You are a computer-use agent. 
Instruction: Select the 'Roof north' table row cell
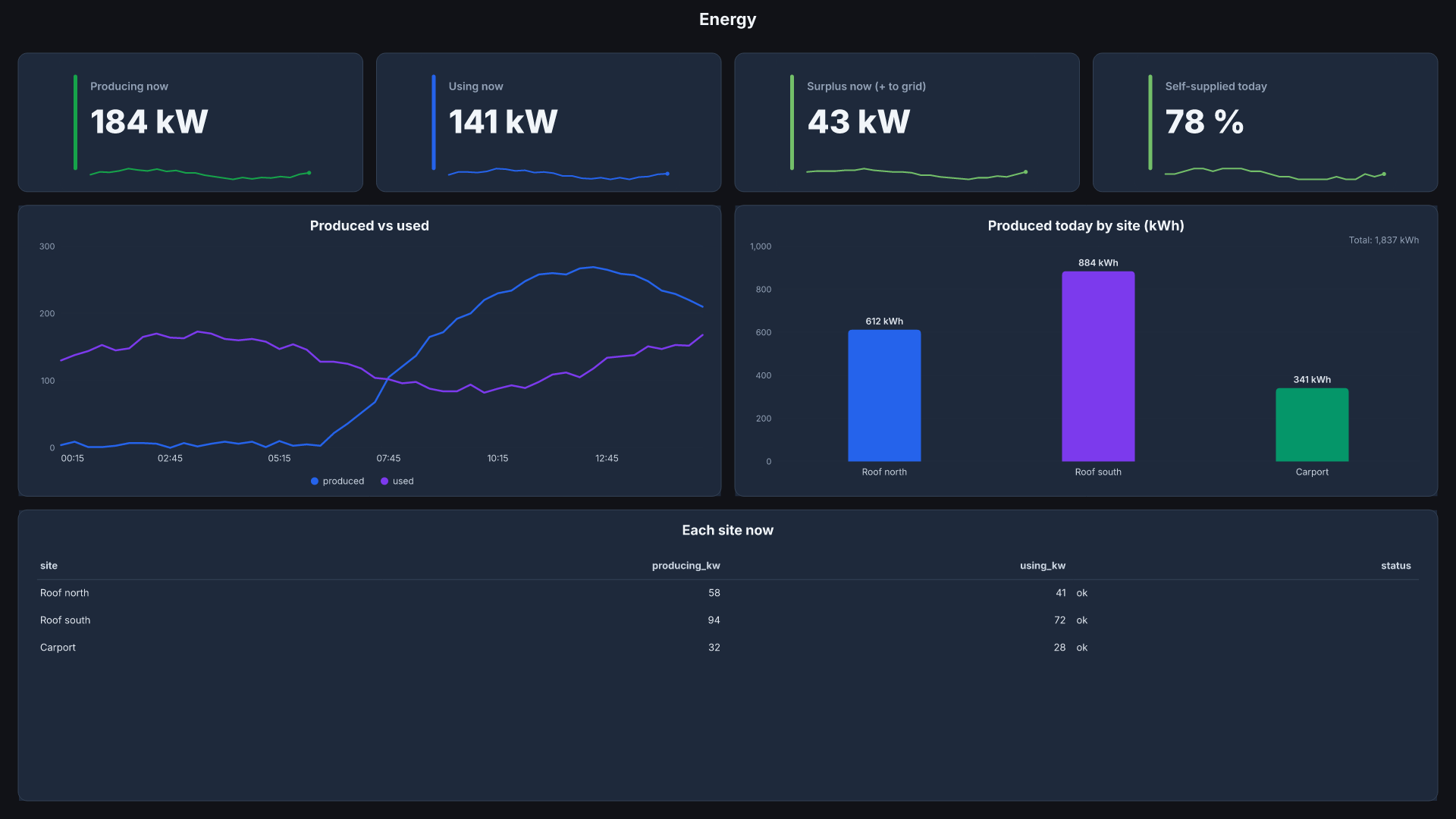(64, 593)
